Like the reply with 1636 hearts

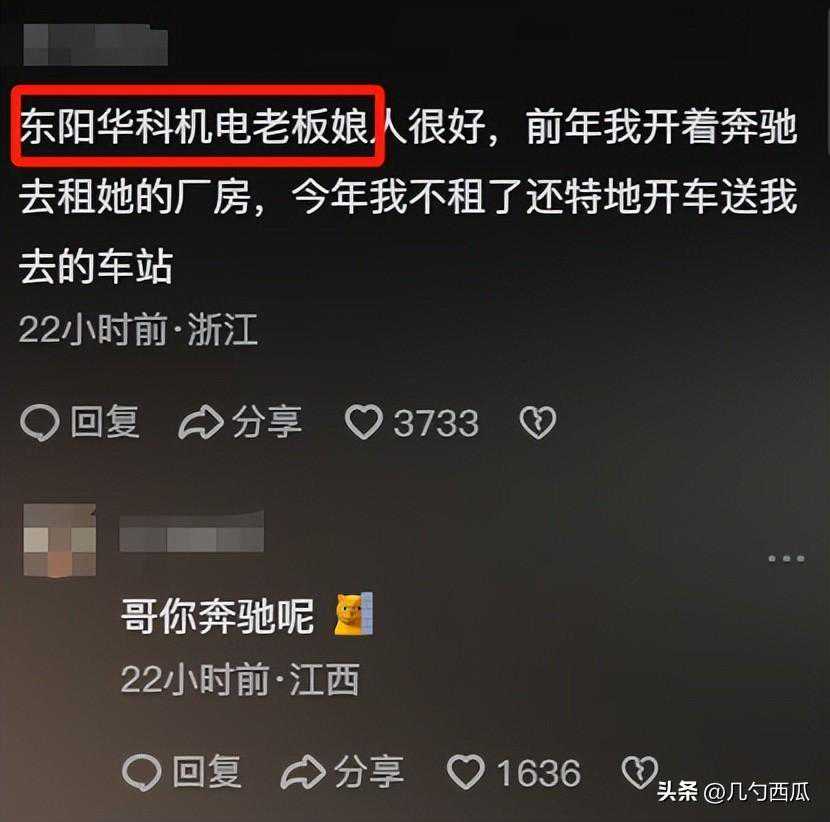pos(466,771)
